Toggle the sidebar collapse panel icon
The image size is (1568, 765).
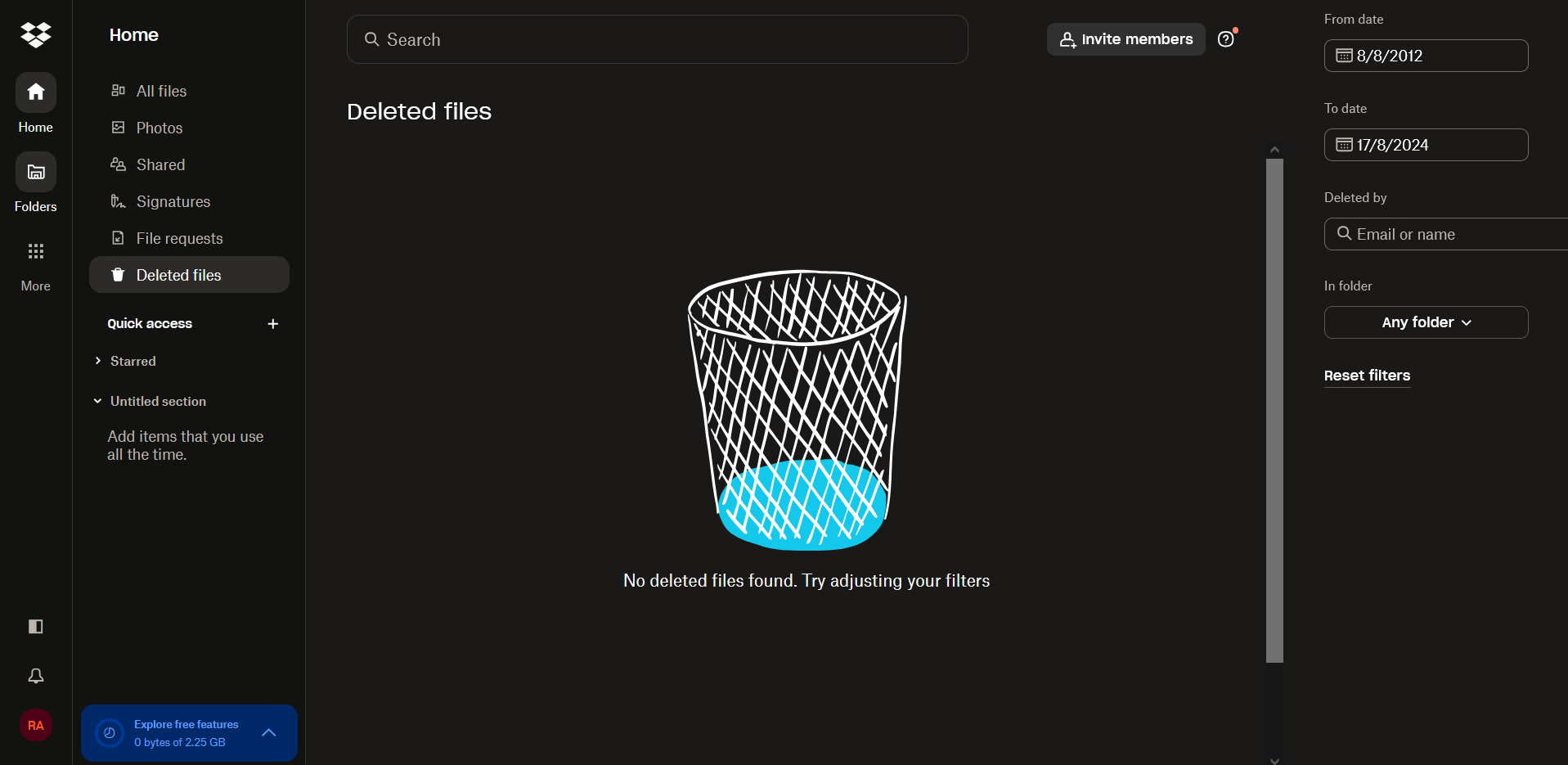click(x=36, y=627)
